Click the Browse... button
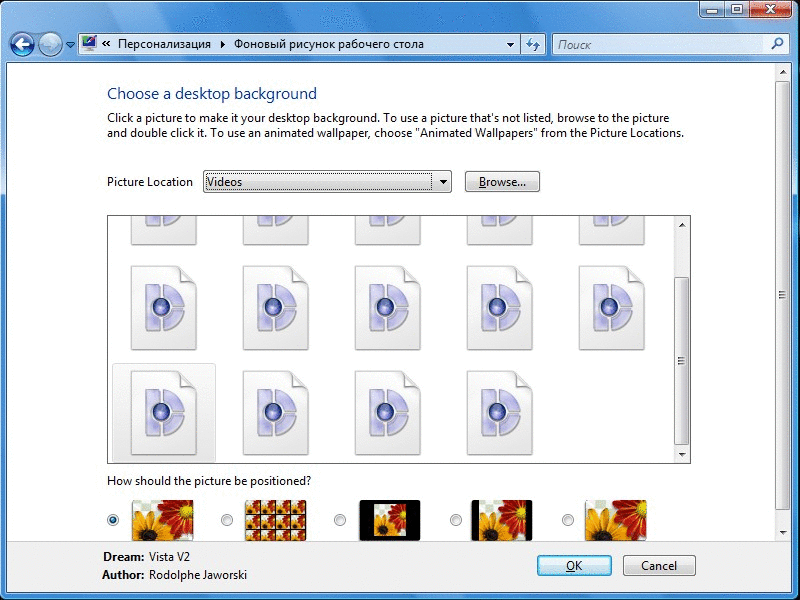 coord(502,182)
